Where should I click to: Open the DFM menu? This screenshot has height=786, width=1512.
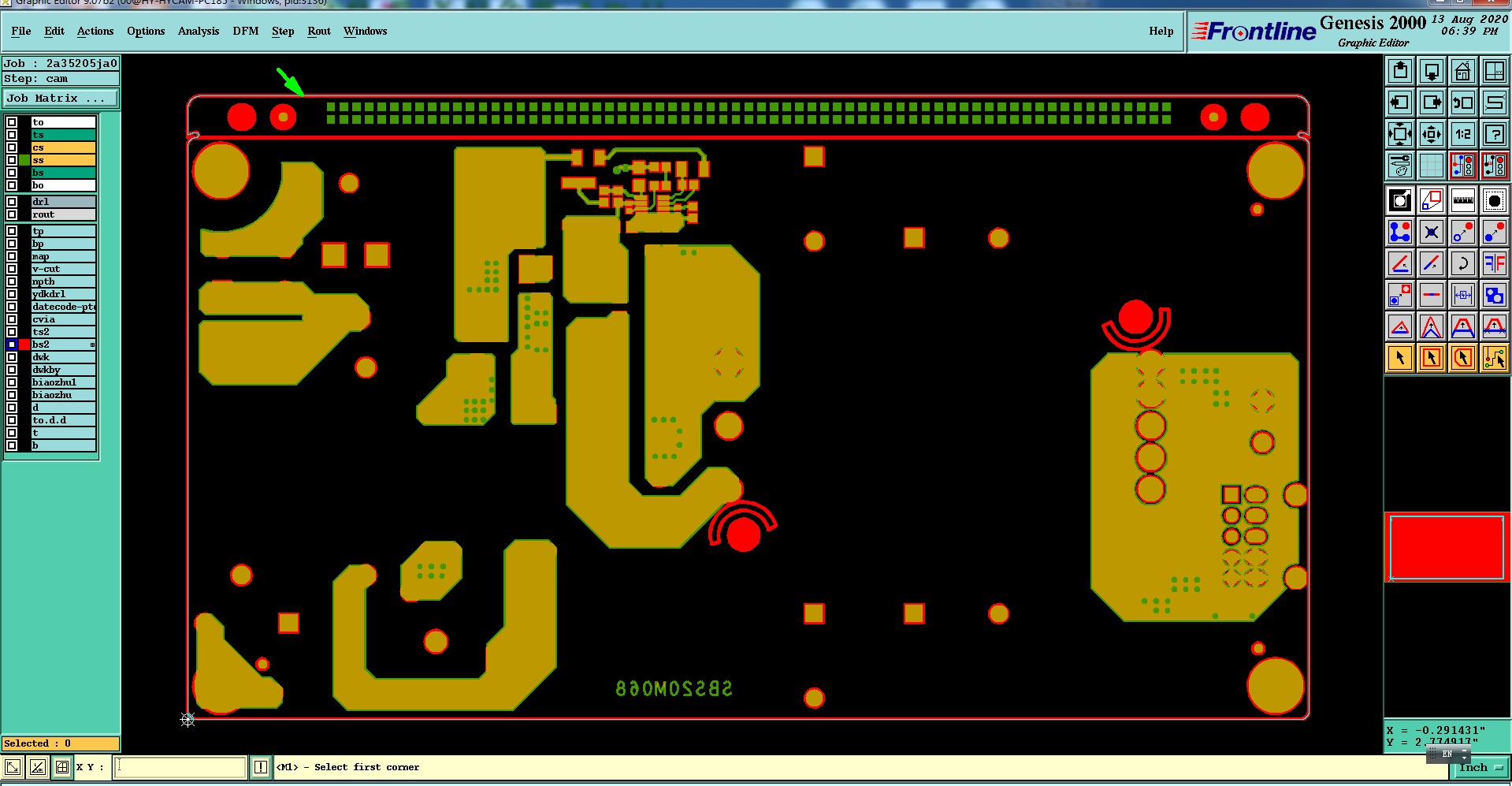coord(246,32)
